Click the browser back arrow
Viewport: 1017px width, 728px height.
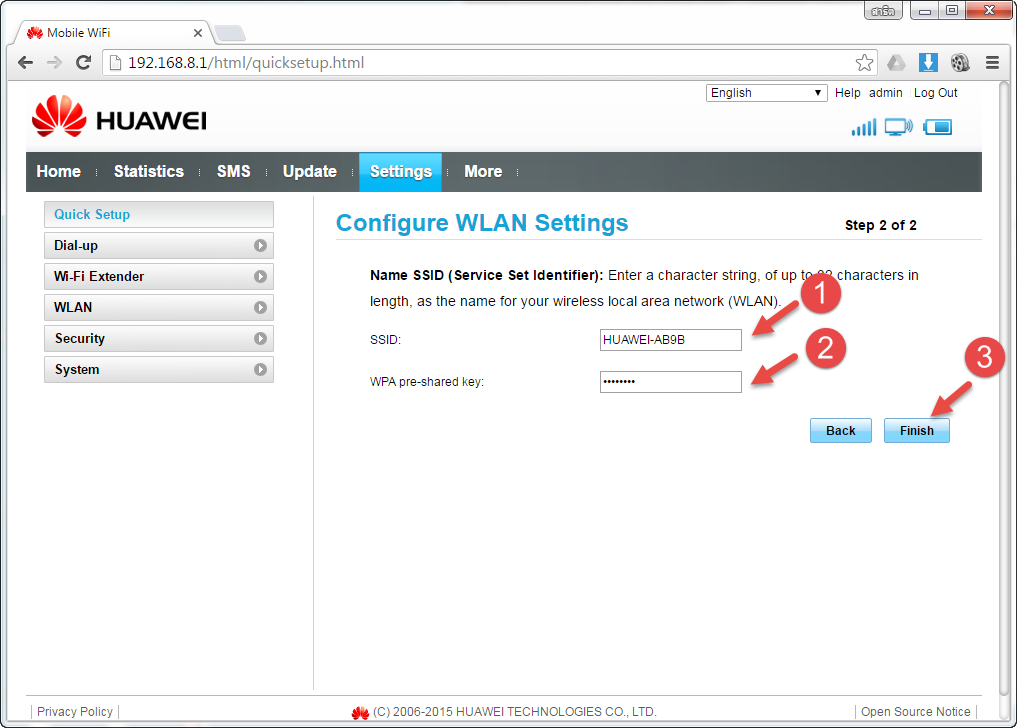click(26, 63)
